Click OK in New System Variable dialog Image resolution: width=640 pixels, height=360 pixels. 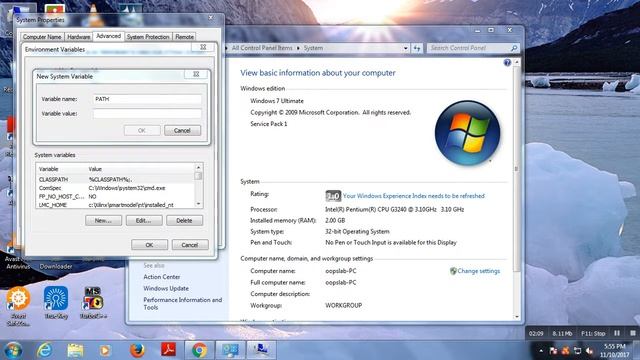coord(142,131)
